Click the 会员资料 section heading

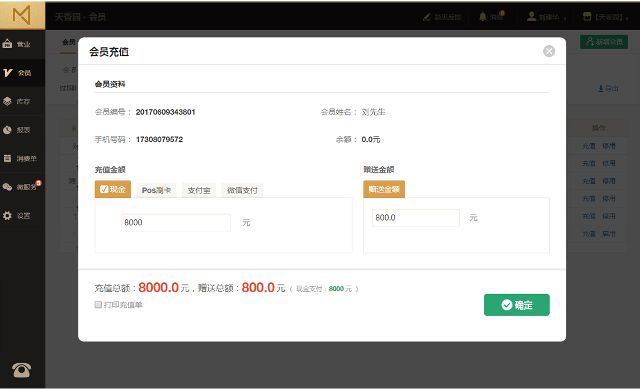(x=110, y=84)
